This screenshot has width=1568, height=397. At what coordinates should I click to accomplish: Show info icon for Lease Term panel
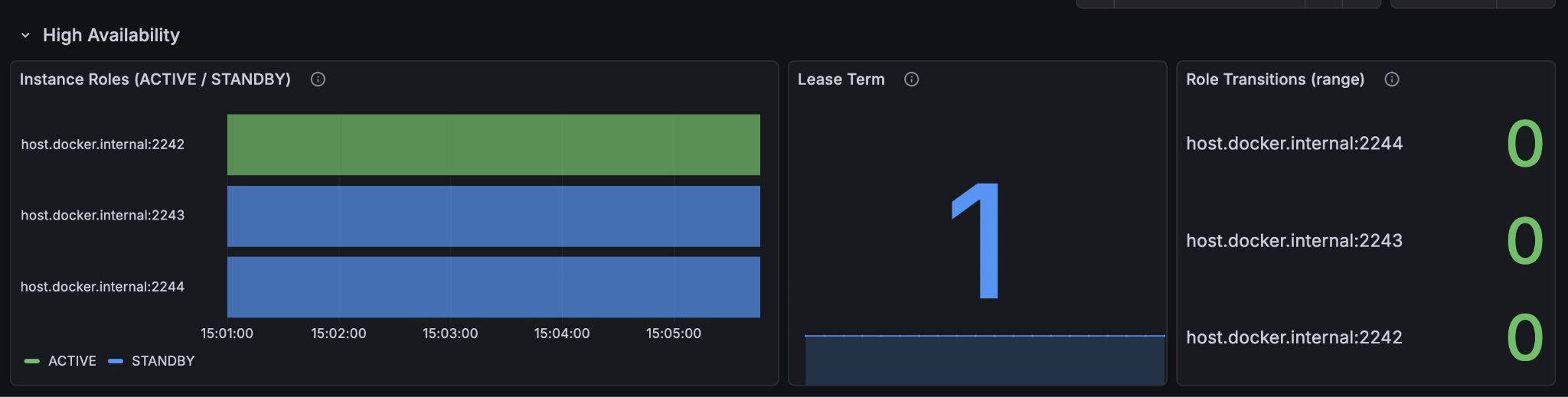(911, 80)
